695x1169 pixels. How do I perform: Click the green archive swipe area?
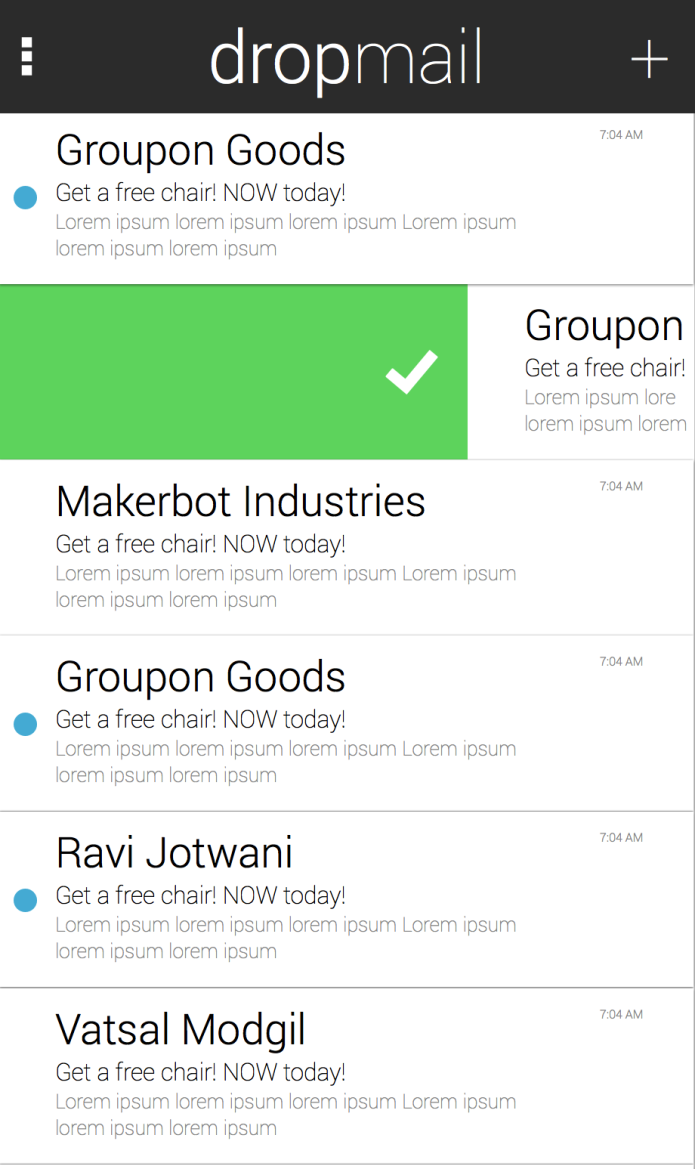pyautogui.click(x=233, y=372)
